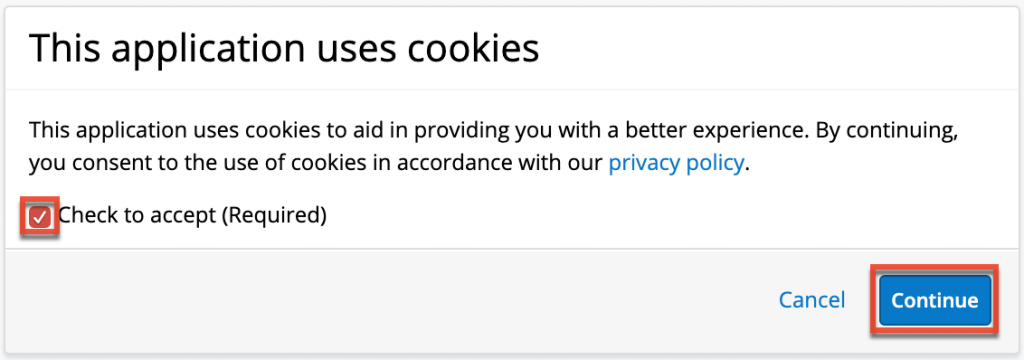Click the "This application uses cookies" heading
Screen dimensions: 1024x360
coord(284,48)
